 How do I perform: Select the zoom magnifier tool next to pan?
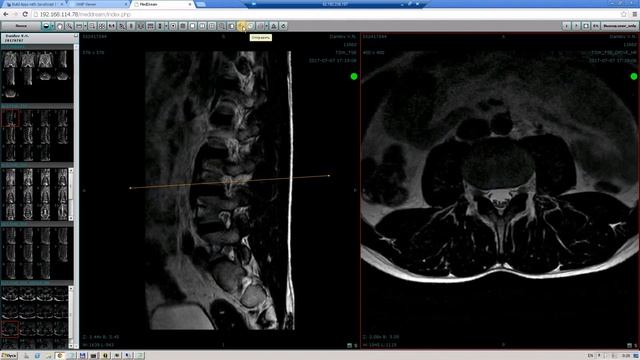click(69, 26)
